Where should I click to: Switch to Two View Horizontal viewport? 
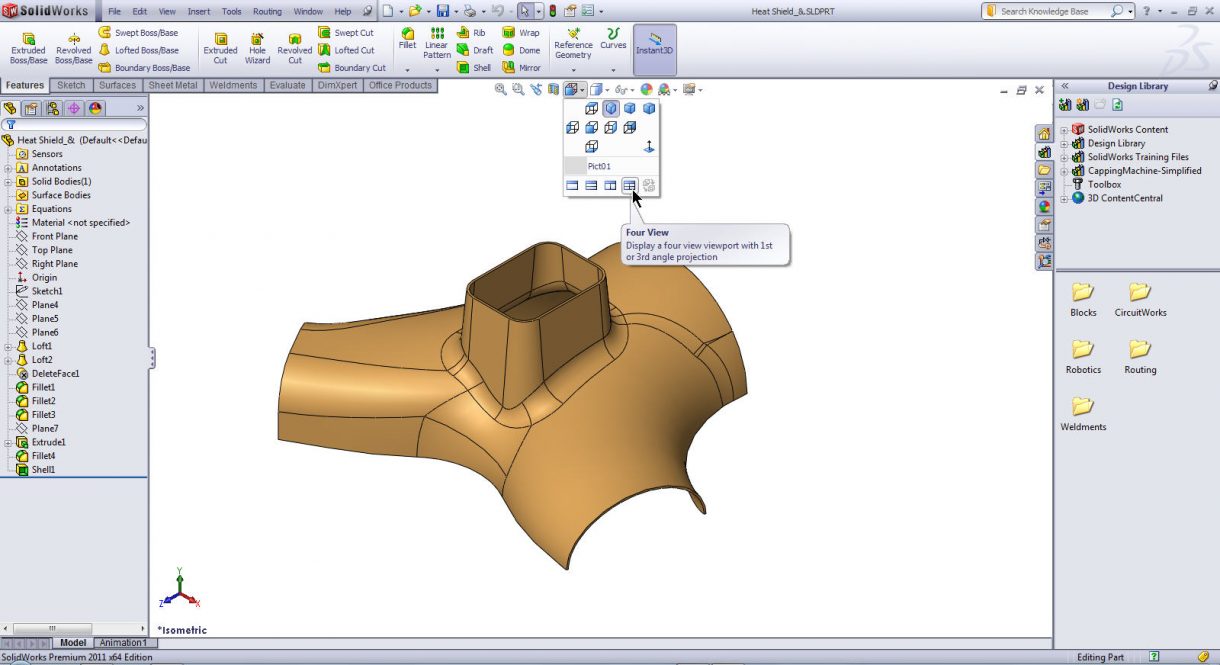591,185
